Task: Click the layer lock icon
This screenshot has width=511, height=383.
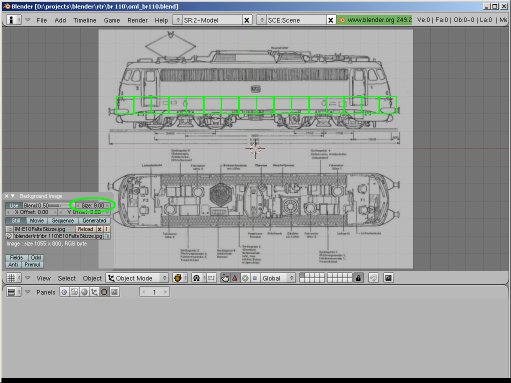Action: click(x=358, y=278)
